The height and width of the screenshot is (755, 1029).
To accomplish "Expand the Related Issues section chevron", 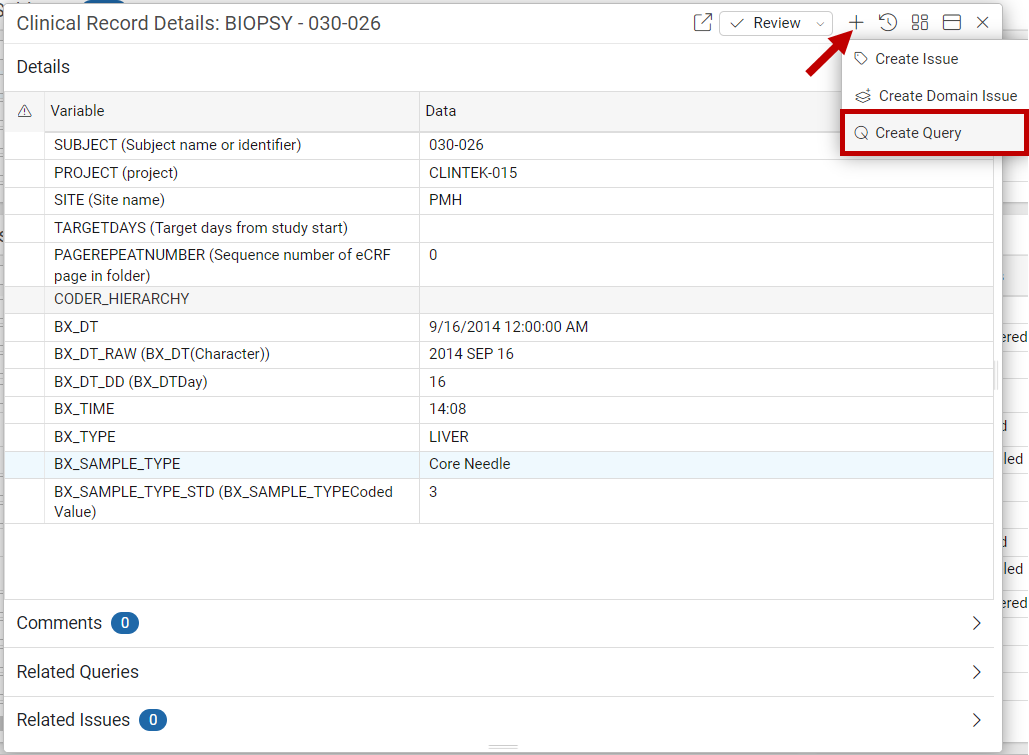I will [x=976, y=720].
